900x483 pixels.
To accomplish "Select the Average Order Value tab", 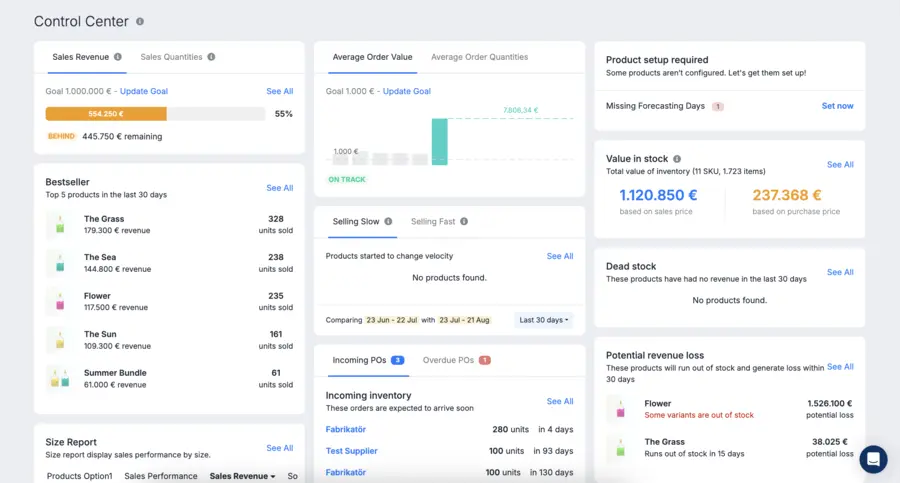I will 373,57.
